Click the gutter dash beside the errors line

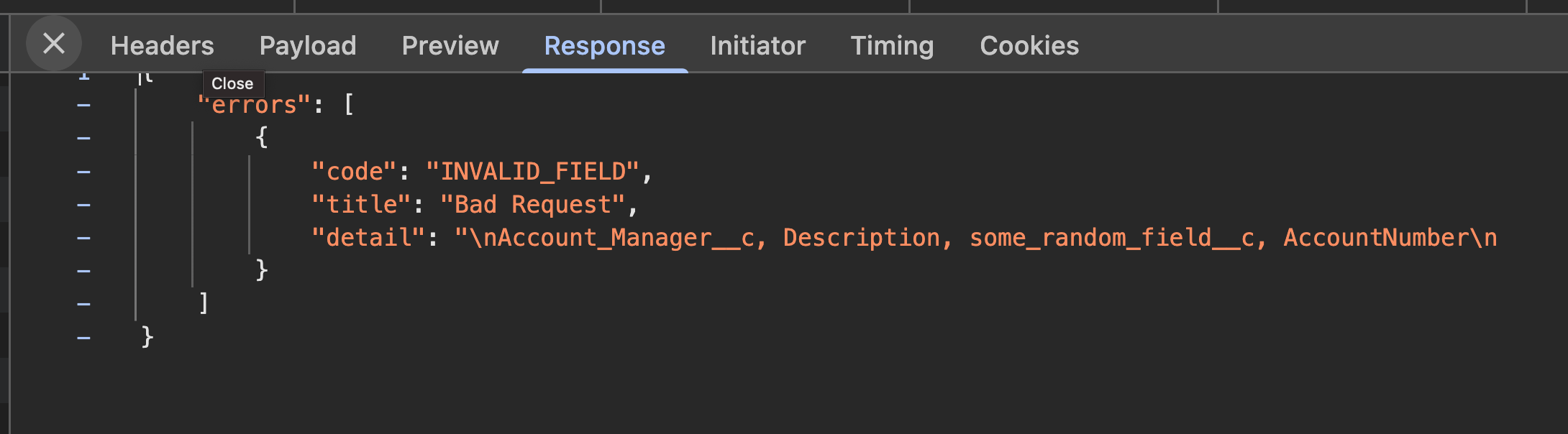coord(83,106)
